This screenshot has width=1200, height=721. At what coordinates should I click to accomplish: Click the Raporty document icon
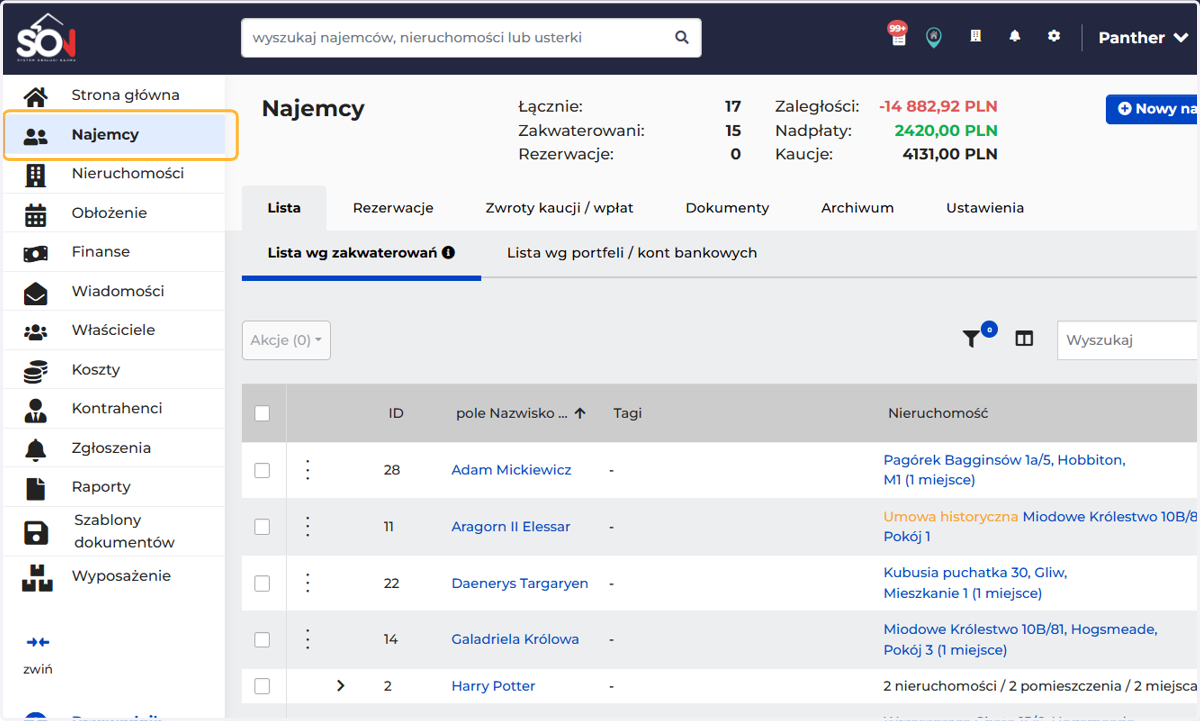[x=35, y=488]
